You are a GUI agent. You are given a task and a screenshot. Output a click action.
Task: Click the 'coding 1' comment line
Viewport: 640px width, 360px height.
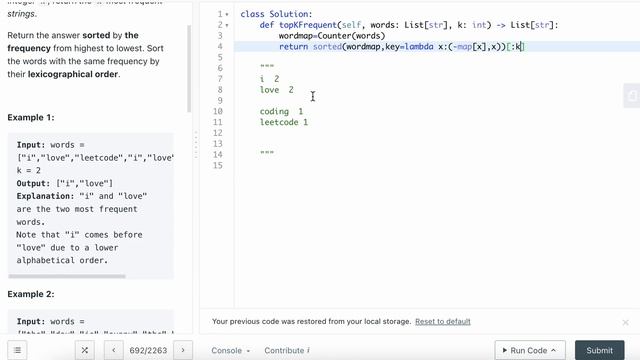click(x=281, y=111)
